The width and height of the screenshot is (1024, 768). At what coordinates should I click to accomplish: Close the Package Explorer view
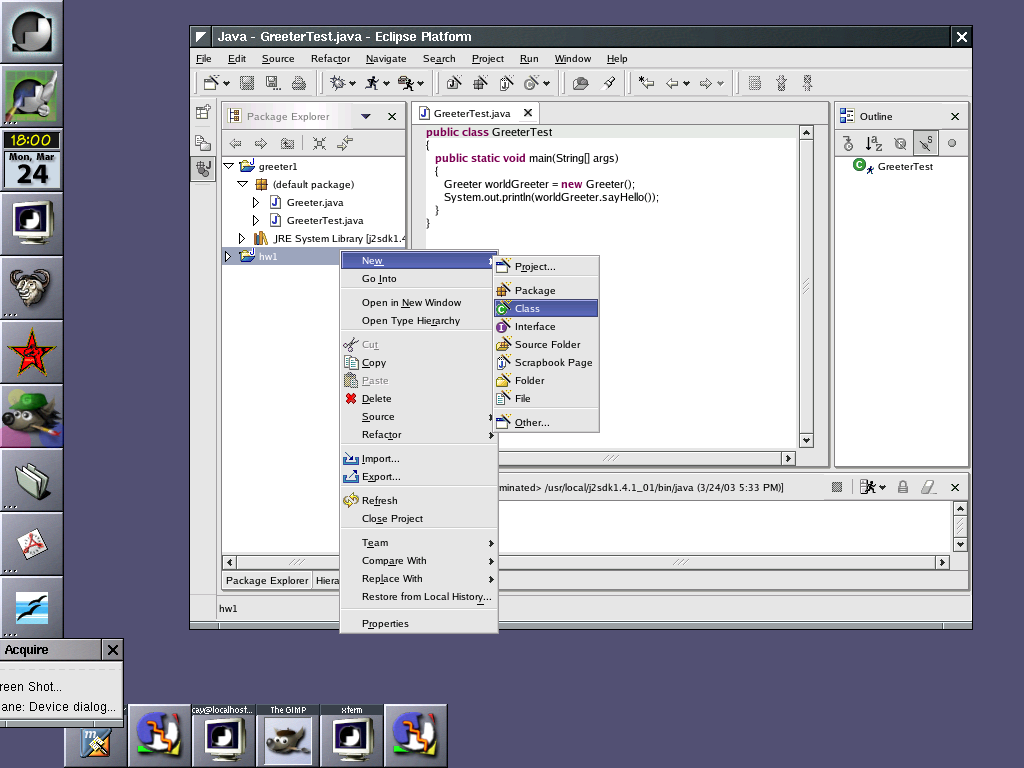coord(392,116)
